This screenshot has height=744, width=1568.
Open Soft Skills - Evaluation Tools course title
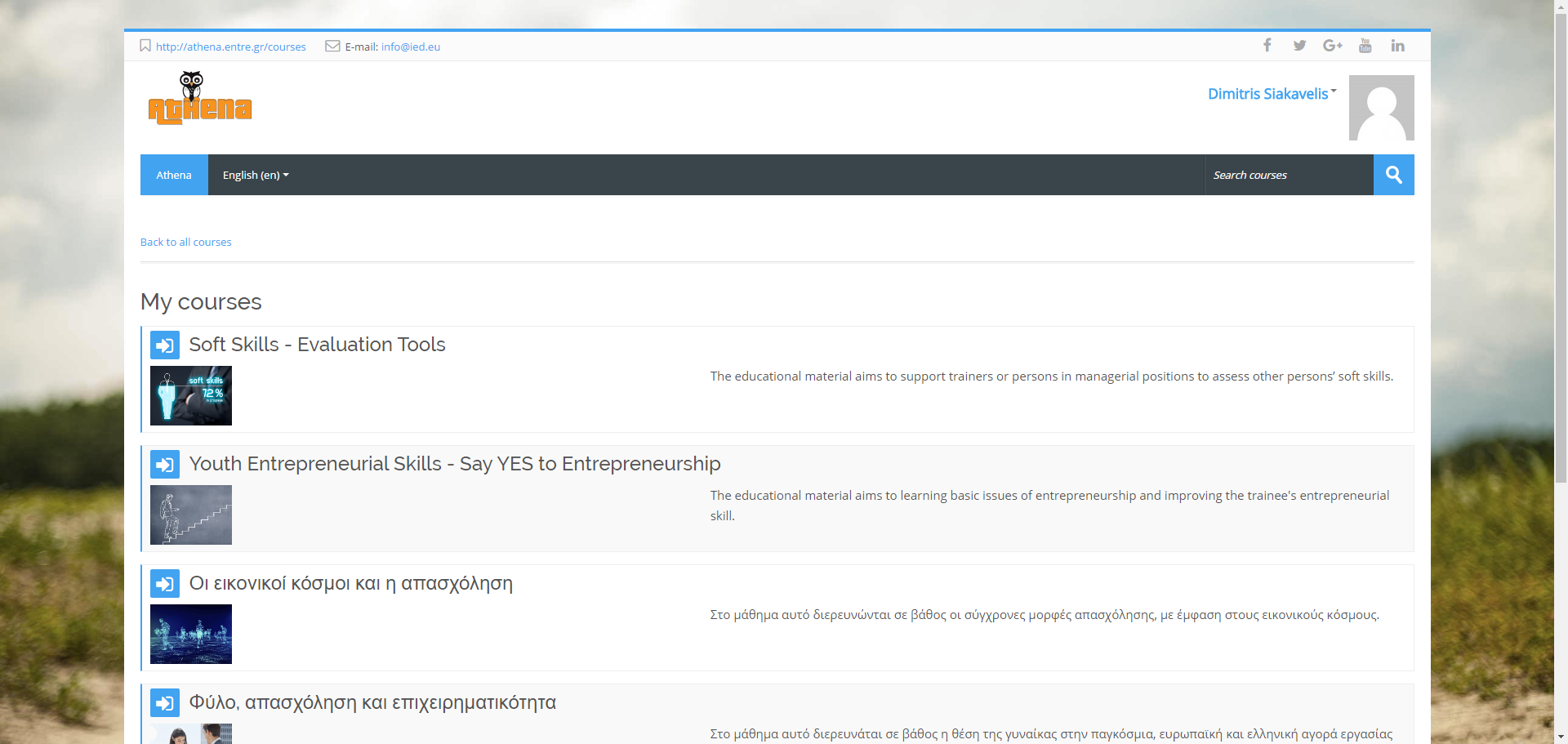(317, 345)
